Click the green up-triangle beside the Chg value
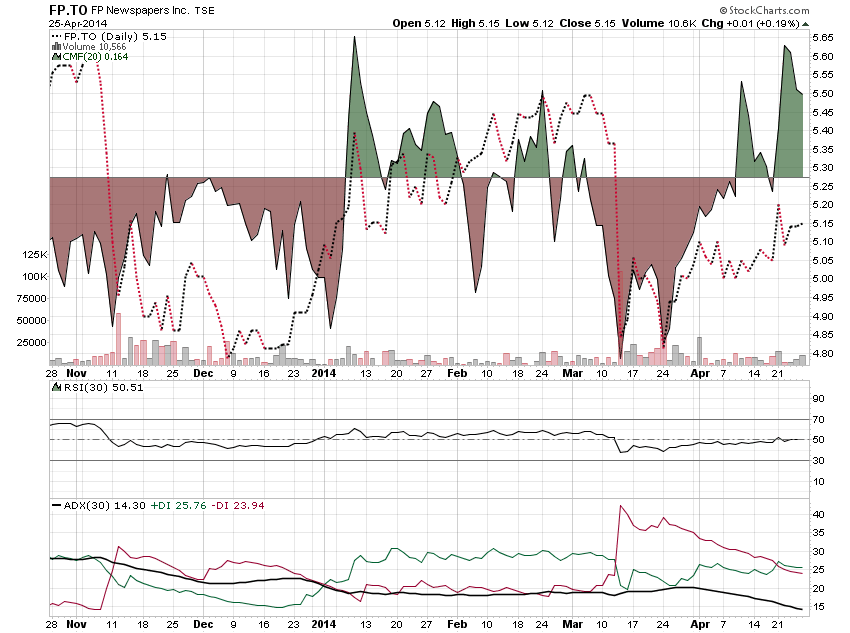The height and width of the screenshot is (633, 850). [806, 24]
